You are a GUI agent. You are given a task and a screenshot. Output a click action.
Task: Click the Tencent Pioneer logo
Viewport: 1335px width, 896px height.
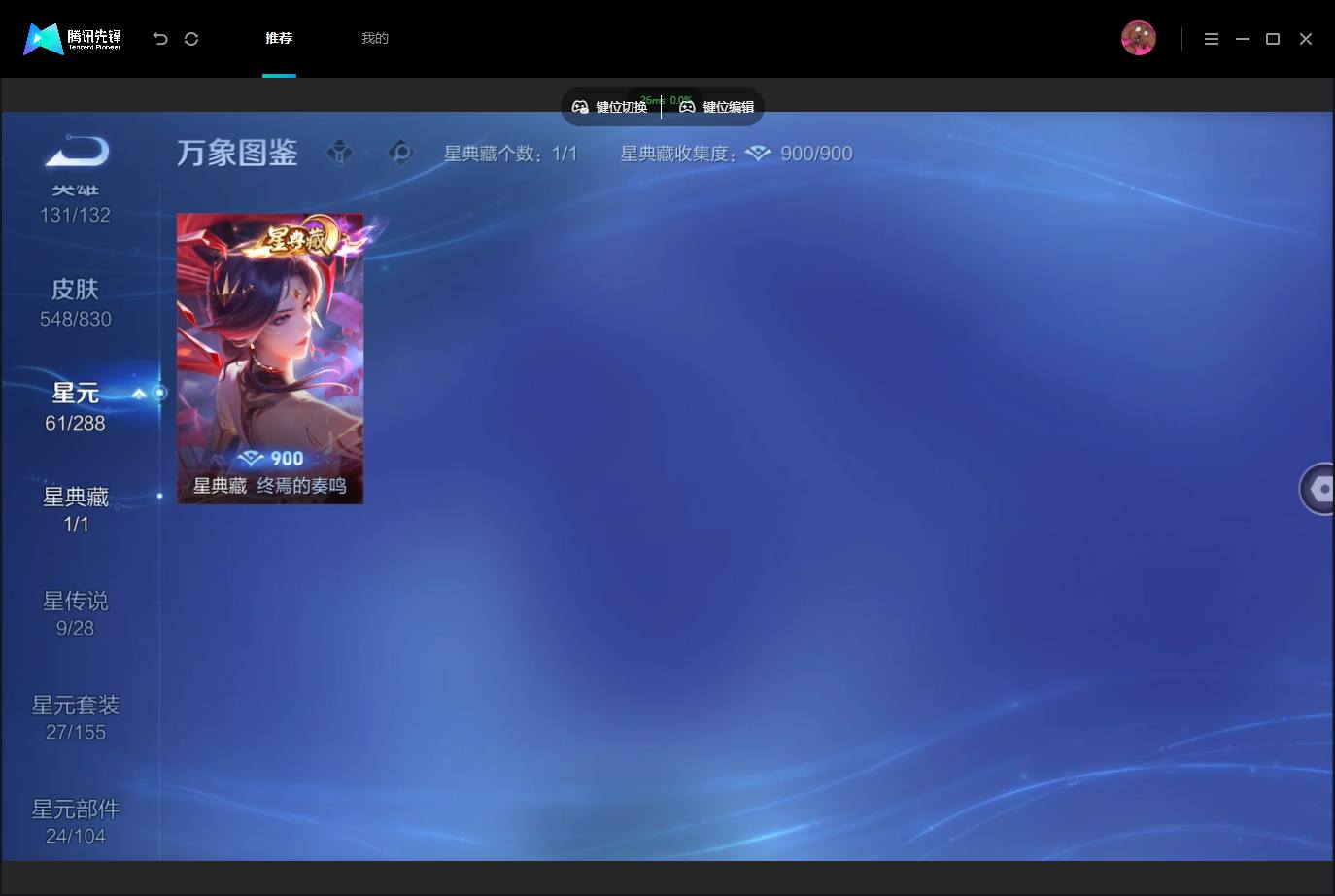point(73,39)
